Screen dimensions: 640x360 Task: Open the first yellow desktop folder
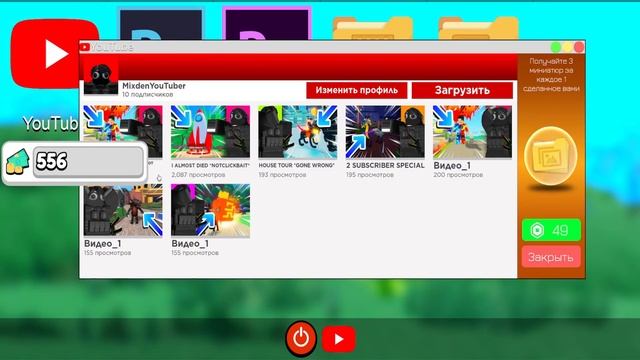tap(372, 29)
